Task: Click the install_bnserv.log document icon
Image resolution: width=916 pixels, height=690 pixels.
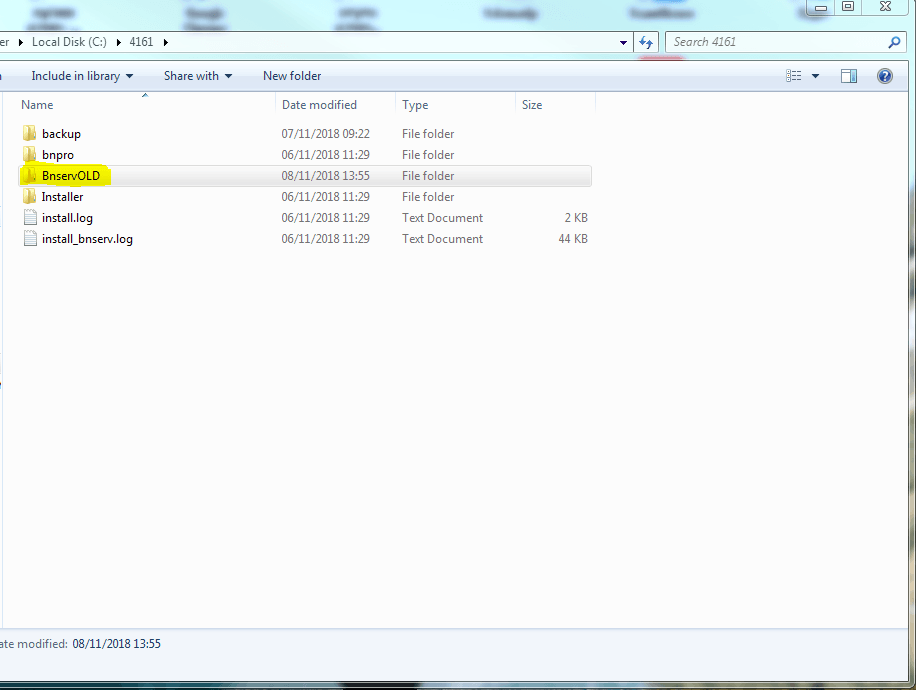Action: pyautogui.click(x=29, y=239)
